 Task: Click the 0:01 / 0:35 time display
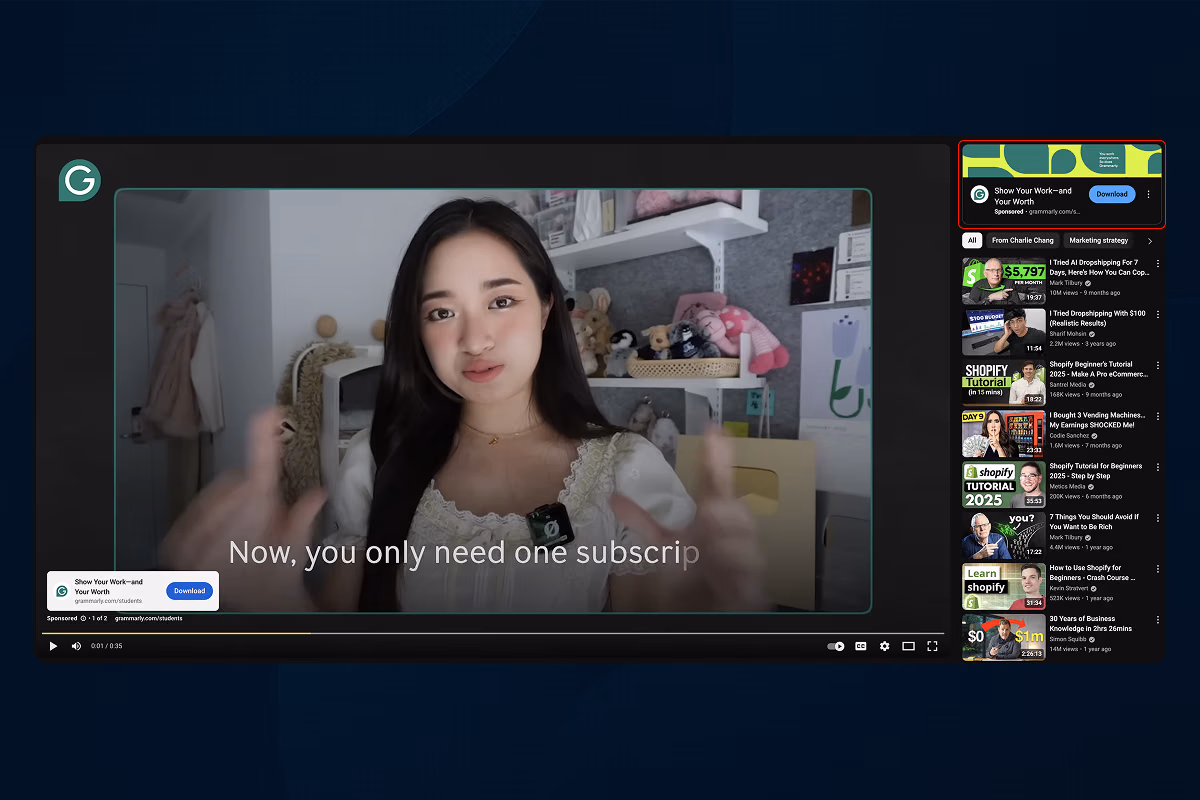click(106, 646)
